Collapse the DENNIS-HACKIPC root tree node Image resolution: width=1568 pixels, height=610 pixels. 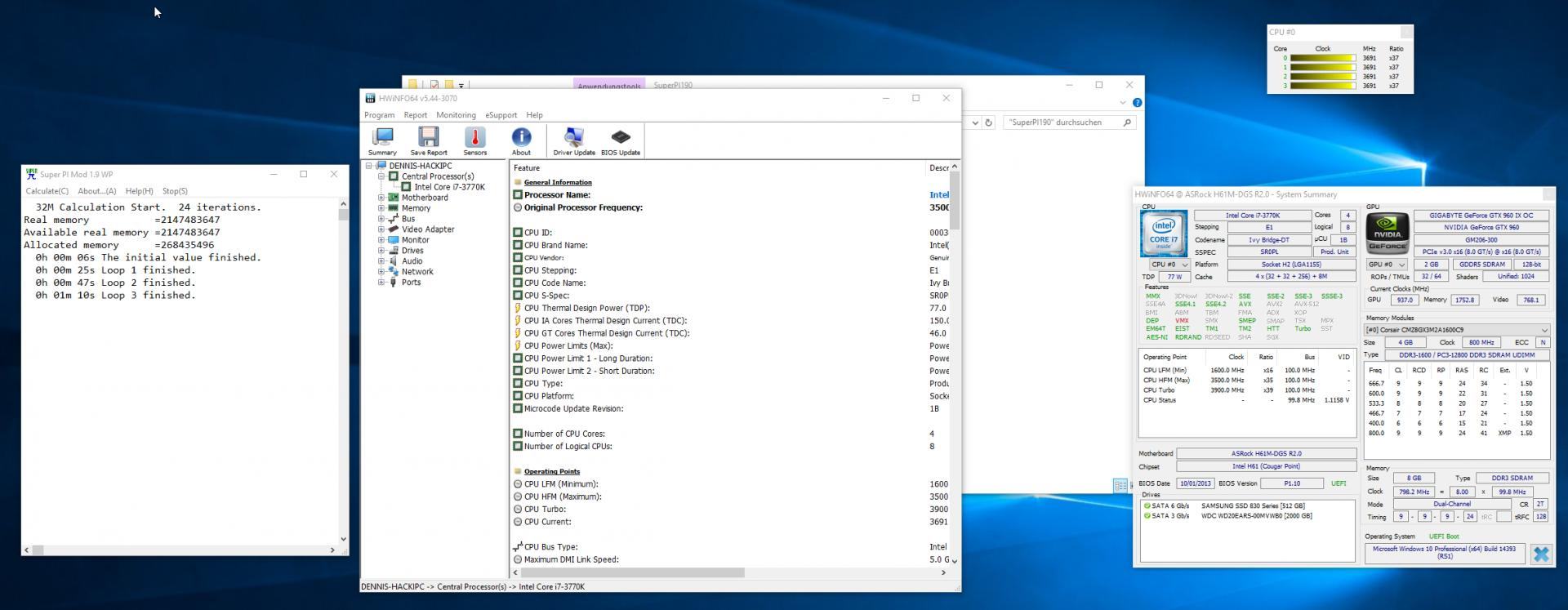(x=369, y=166)
